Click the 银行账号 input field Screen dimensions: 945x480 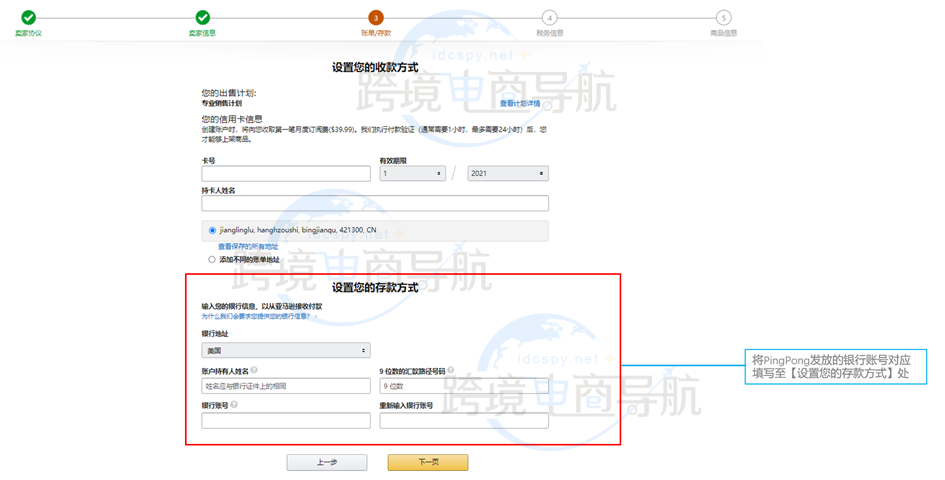point(286,420)
